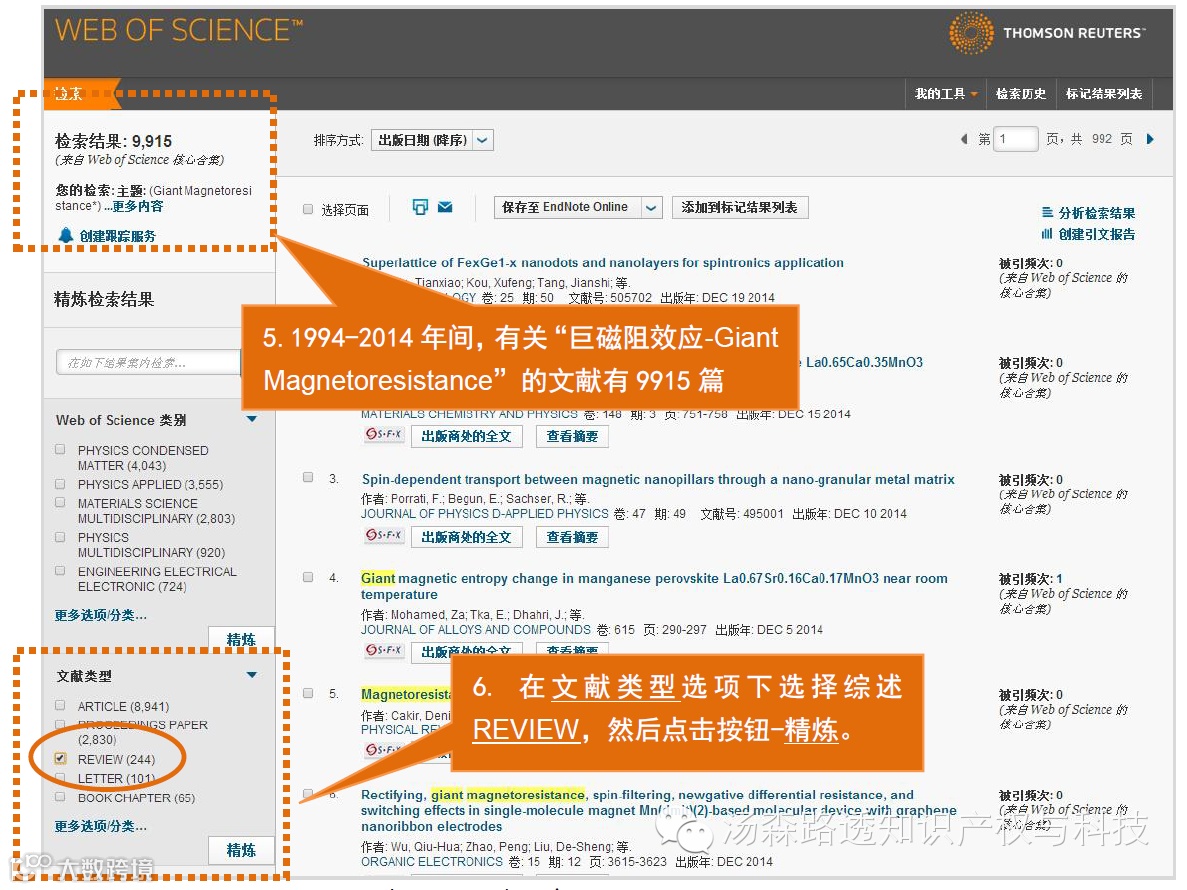1187x890 pixels.
Task: Go to previous results page arrow
Action: click(x=964, y=138)
